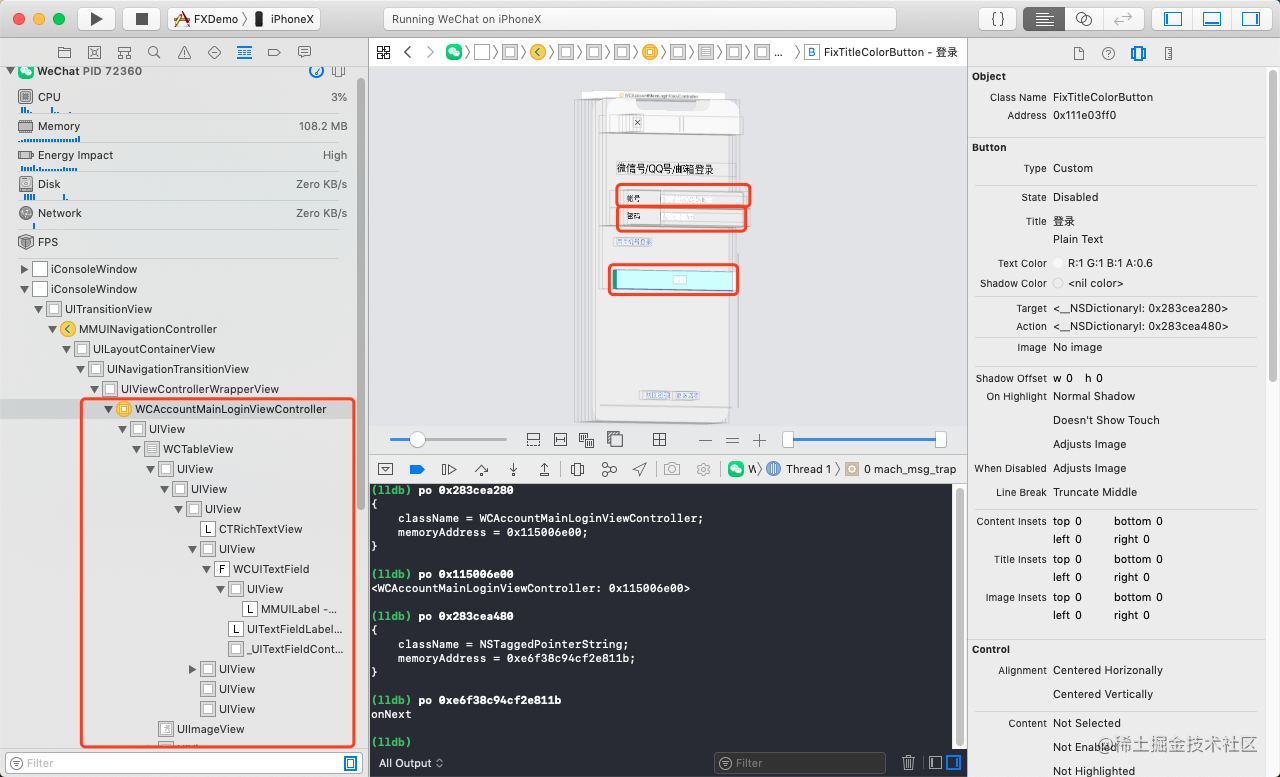
Task: Go back in the jump bar history
Action: pos(408,52)
